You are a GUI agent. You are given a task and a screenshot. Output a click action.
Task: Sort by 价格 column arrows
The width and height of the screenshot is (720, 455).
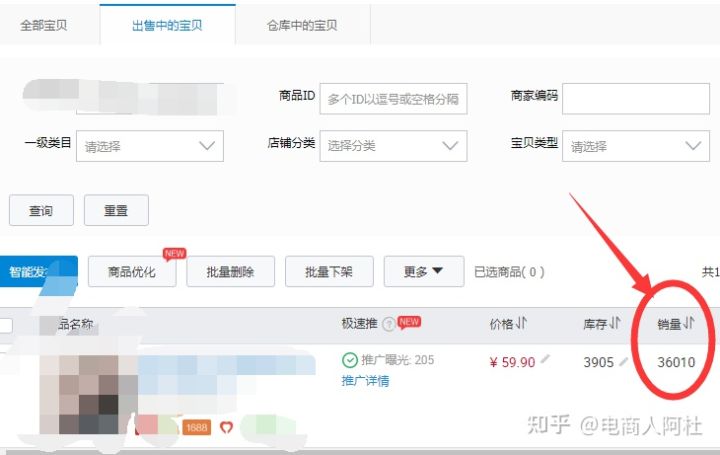[x=521, y=323]
